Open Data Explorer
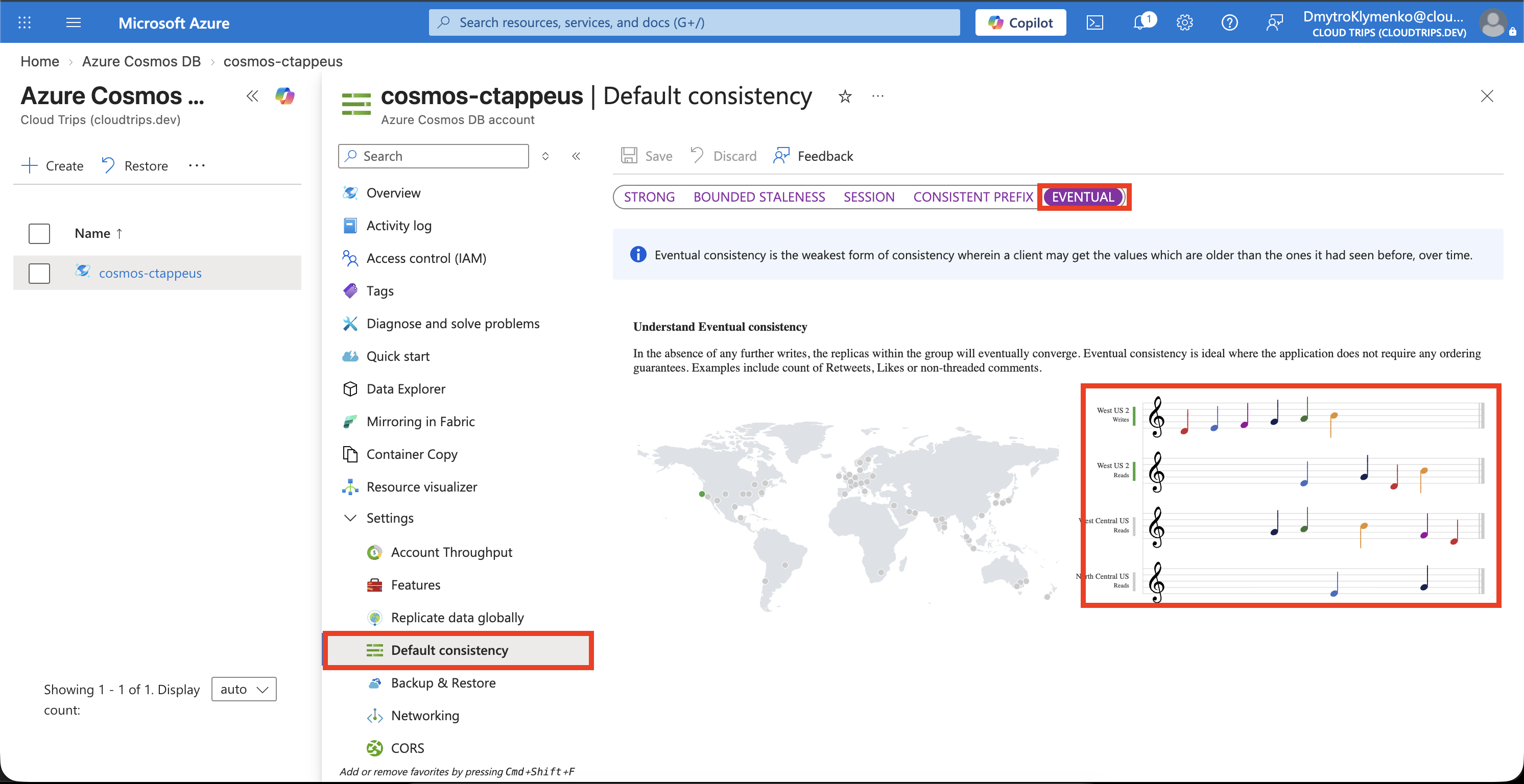The image size is (1524, 784). [x=406, y=389]
